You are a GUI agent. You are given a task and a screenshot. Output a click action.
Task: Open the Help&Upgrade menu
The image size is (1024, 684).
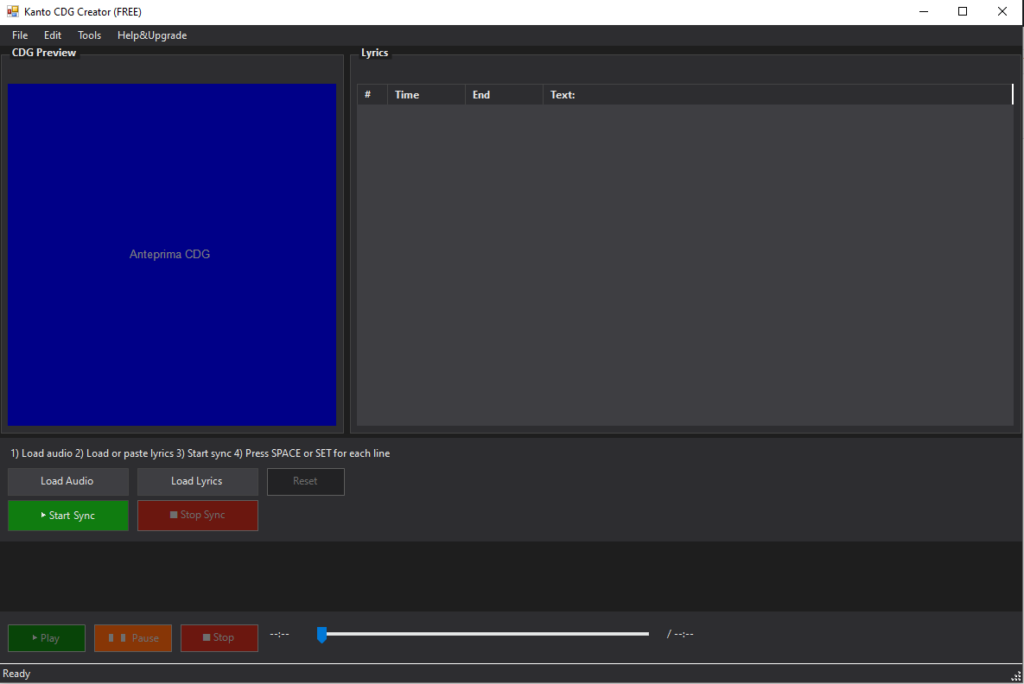pyautogui.click(x=152, y=35)
